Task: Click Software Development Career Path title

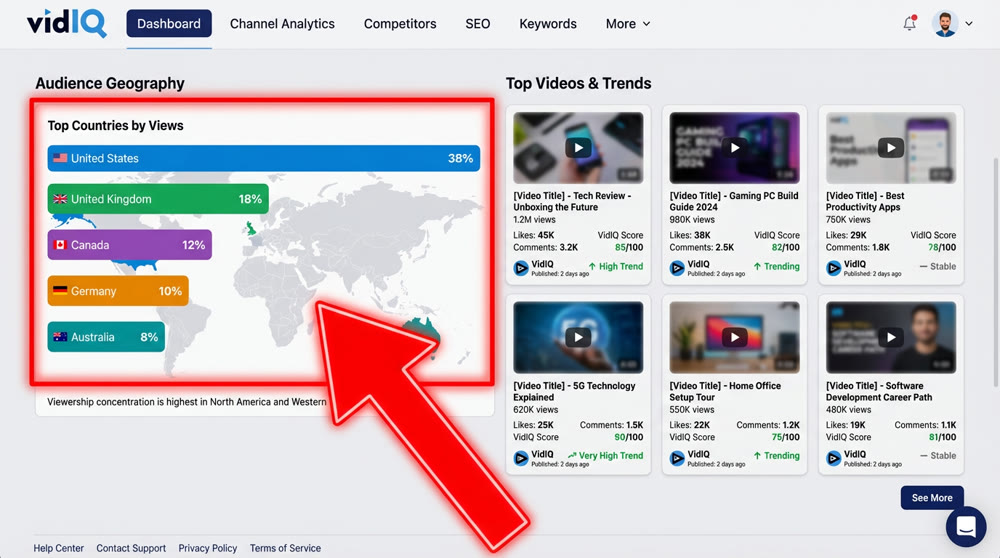Action: [879, 392]
